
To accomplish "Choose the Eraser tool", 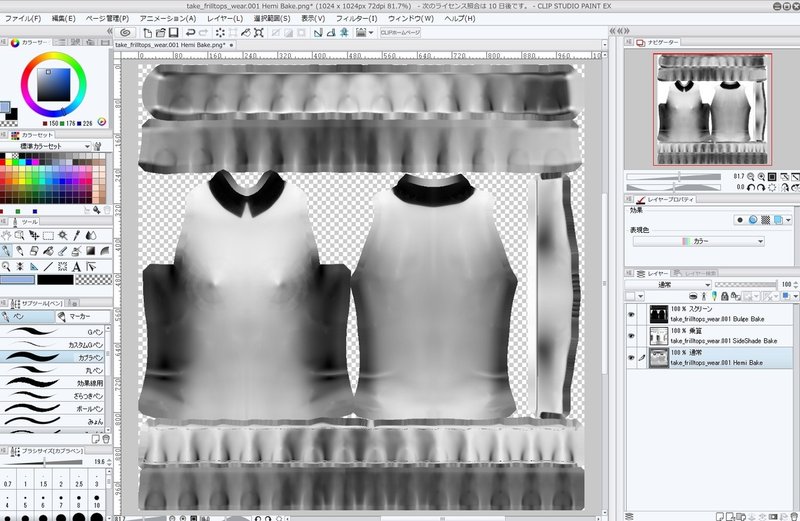I will tap(34, 251).
